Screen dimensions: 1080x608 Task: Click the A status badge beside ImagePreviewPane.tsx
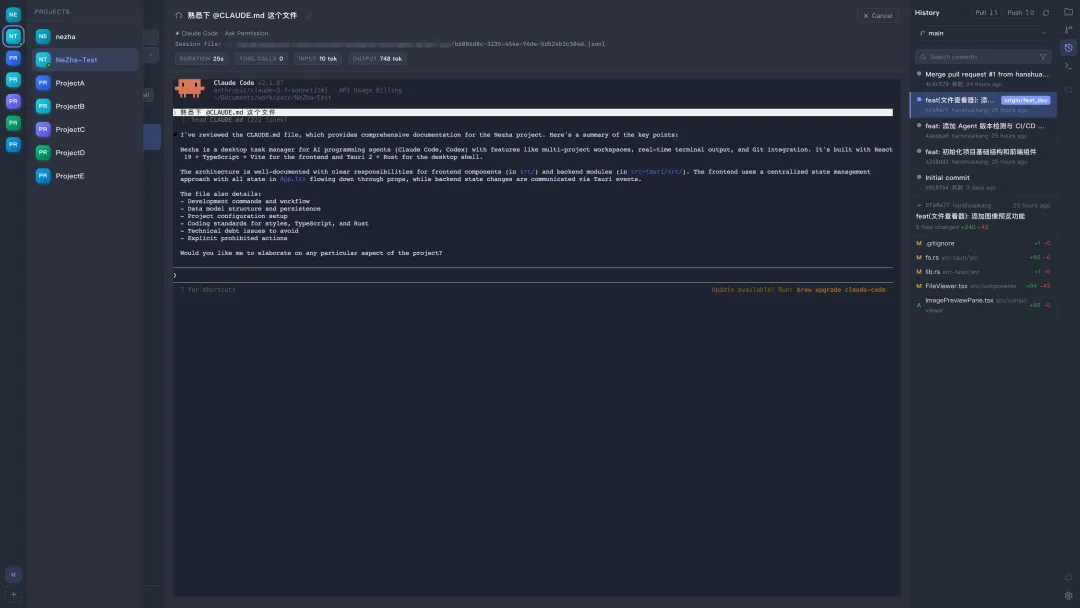coord(919,305)
